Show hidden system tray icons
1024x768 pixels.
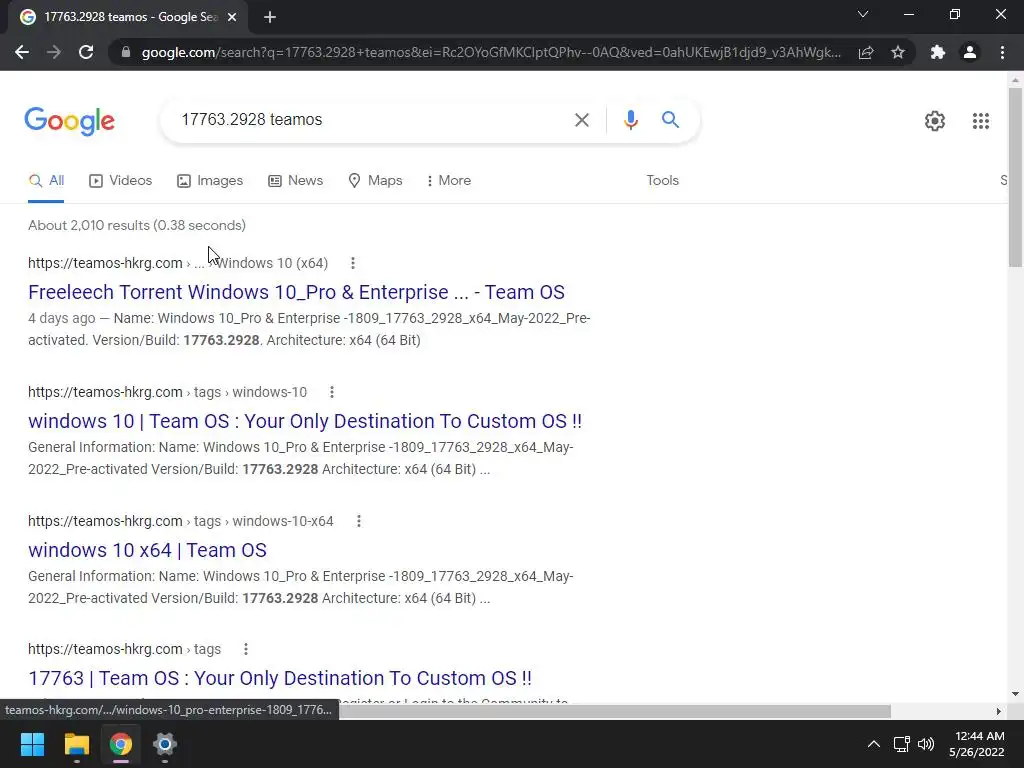tap(873, 744)
